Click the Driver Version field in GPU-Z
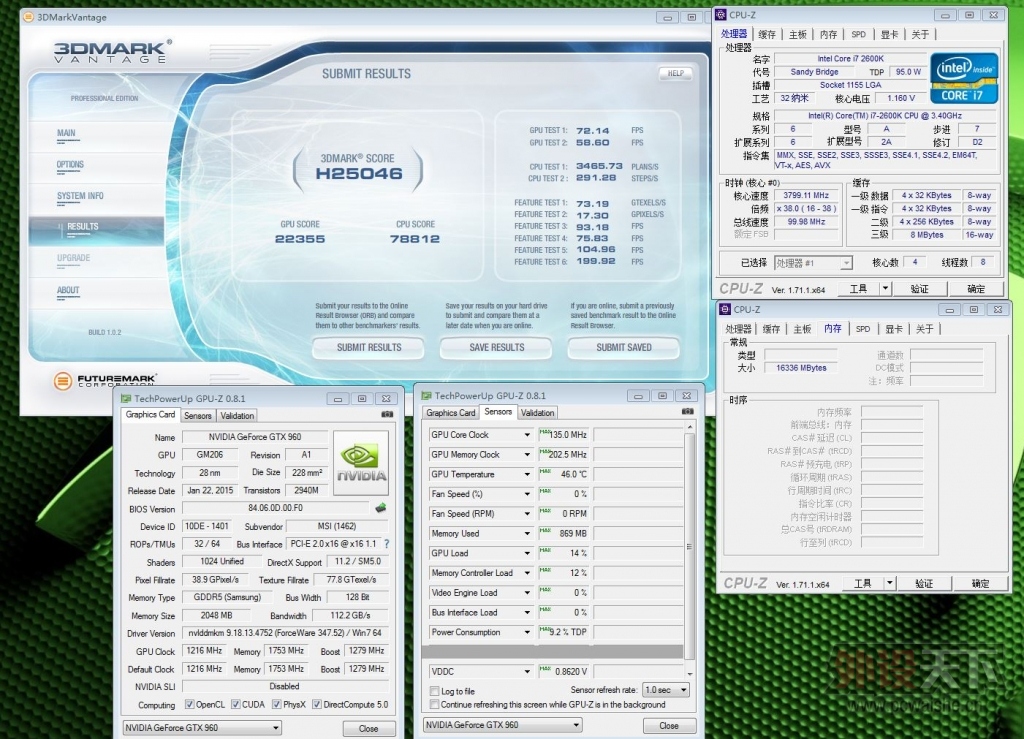 coord(285,633)
